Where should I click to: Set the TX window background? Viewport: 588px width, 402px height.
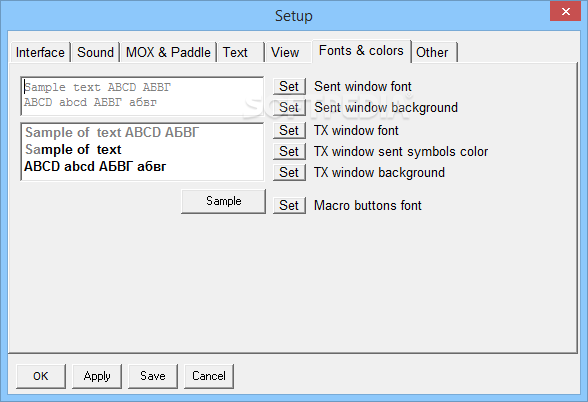[289, 172]
